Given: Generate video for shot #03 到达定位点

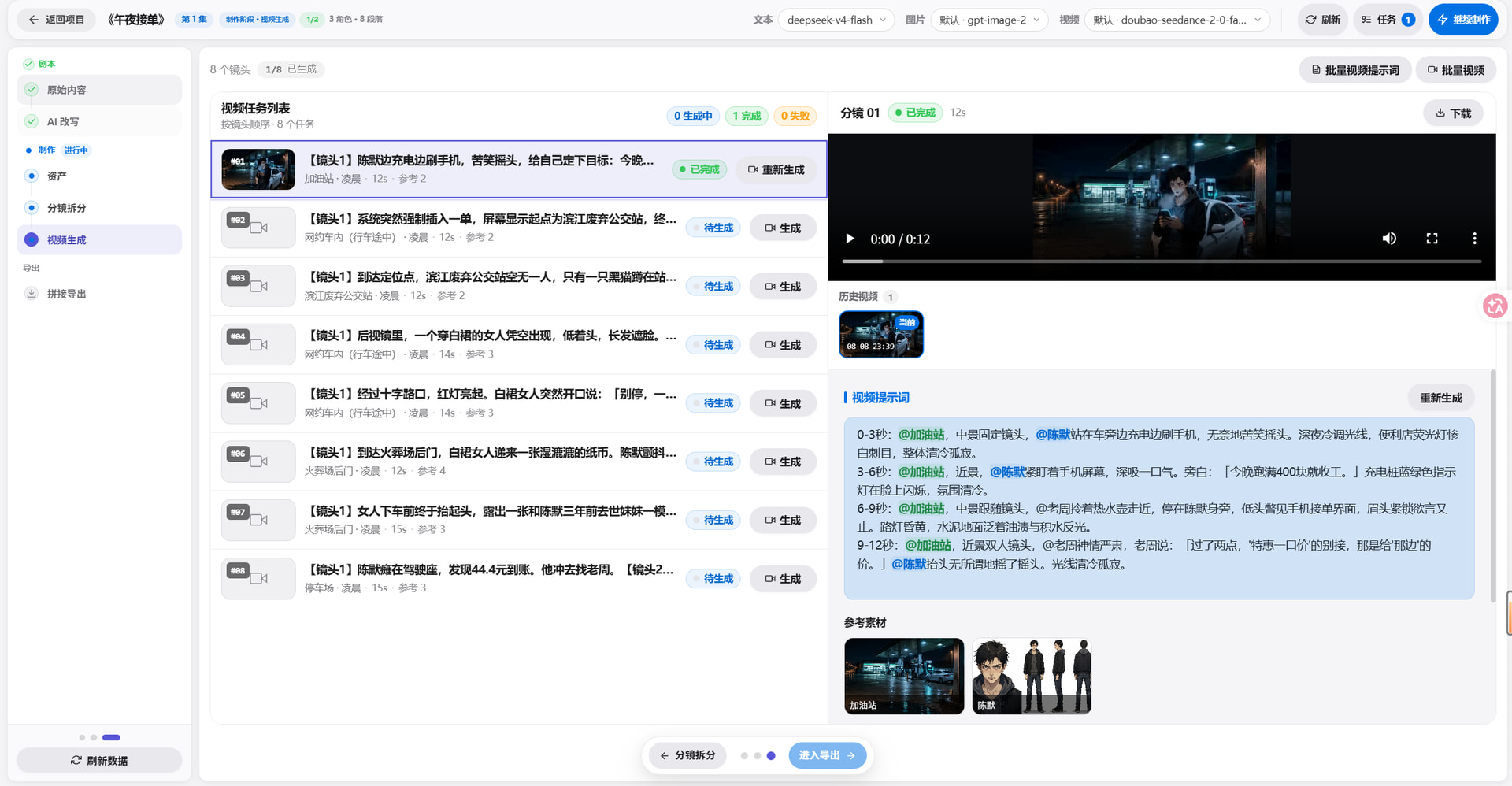Looking at the screenshot, I should 783,287.
